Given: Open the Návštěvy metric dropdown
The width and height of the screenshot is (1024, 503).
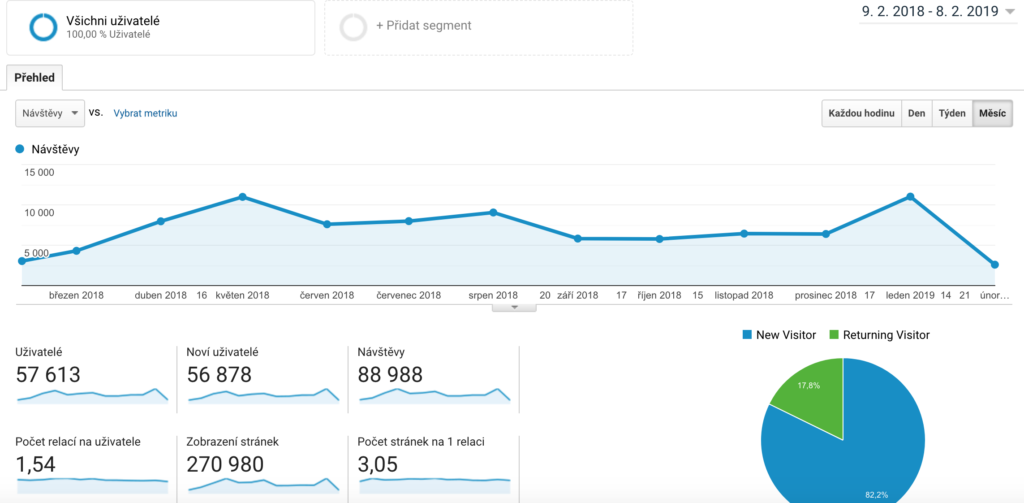Looking at the screenshot, I should [50, 114].
